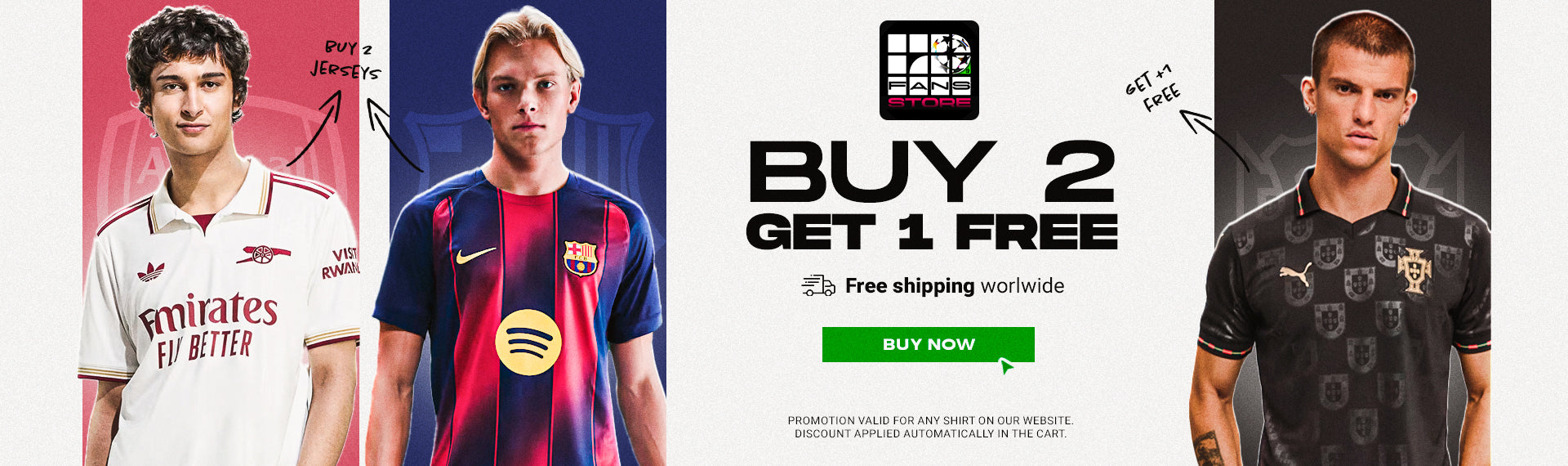Viewport: 1568px width, 466px height.
Task: Click the green BUY NOW button
Action: pyautogui.click(x=928, y=344)
